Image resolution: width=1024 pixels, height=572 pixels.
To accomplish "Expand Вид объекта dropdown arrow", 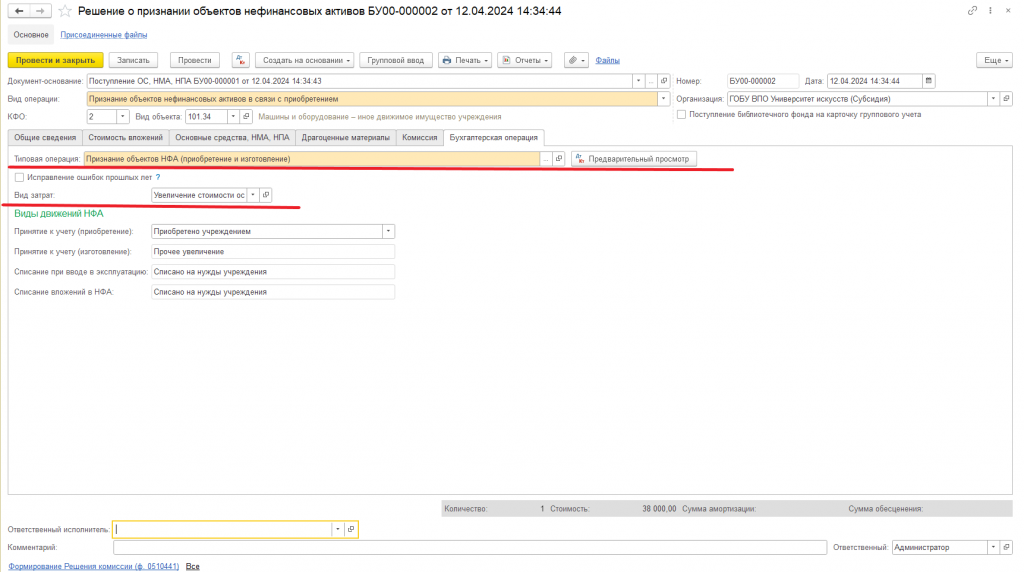I will 233,117.
